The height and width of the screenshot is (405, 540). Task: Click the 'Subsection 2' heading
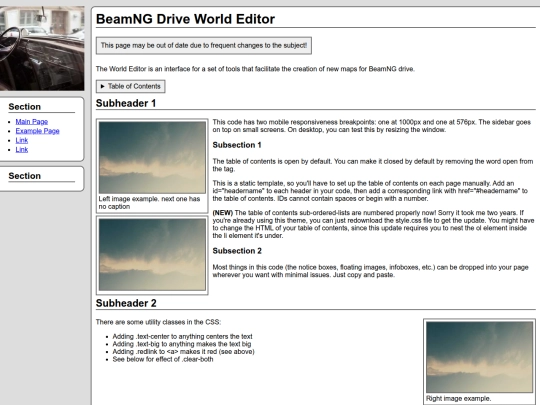[x=237, y=251]
